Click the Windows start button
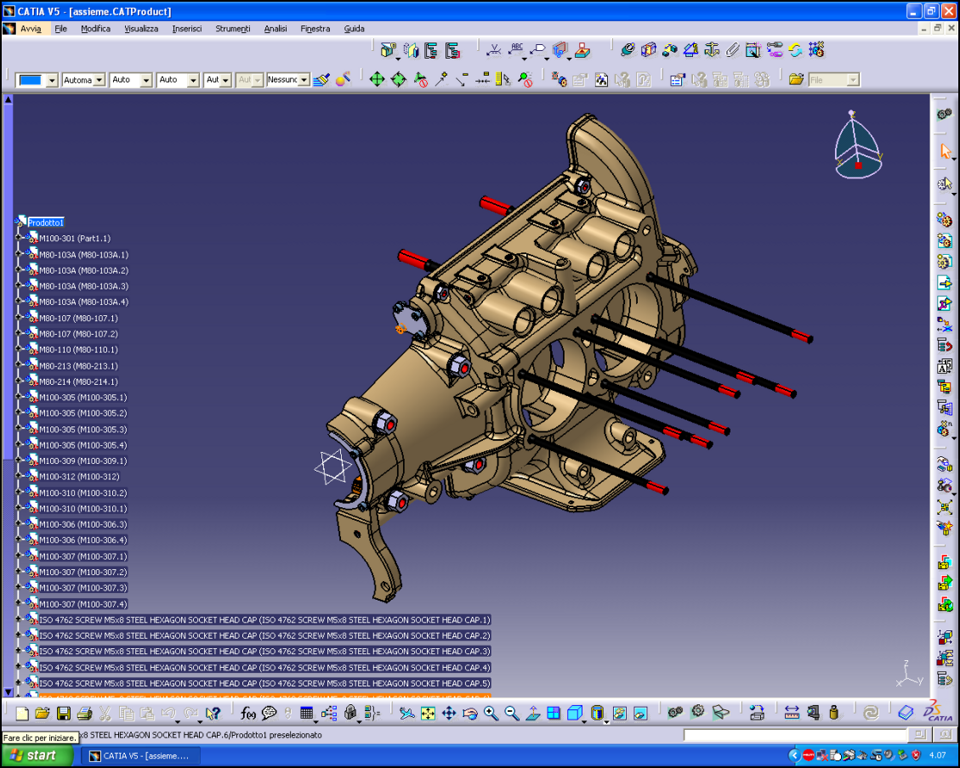The height and width of the screenshot is (768, 960). [x=36, y=756]
